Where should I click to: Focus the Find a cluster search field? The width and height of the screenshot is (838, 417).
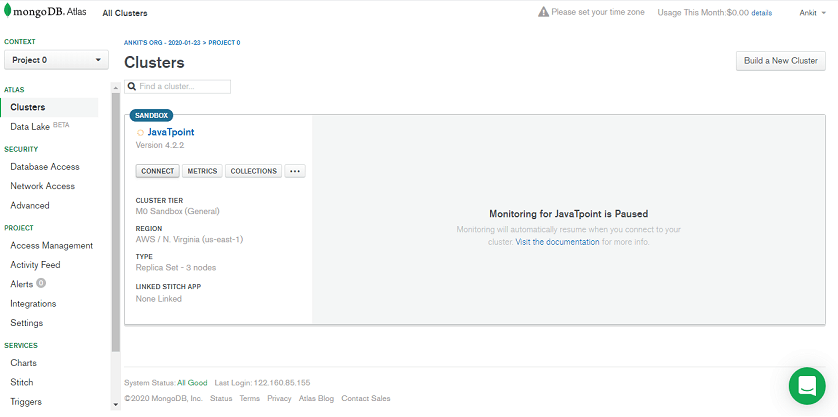pyautogui.click(x=177, y=87)
